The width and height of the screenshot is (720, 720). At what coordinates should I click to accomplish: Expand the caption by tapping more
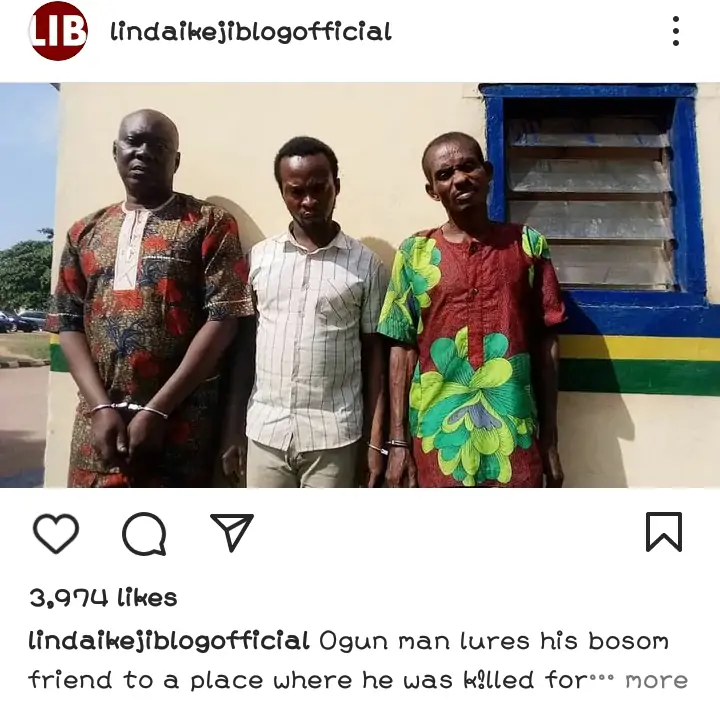[x=657, y=681]
